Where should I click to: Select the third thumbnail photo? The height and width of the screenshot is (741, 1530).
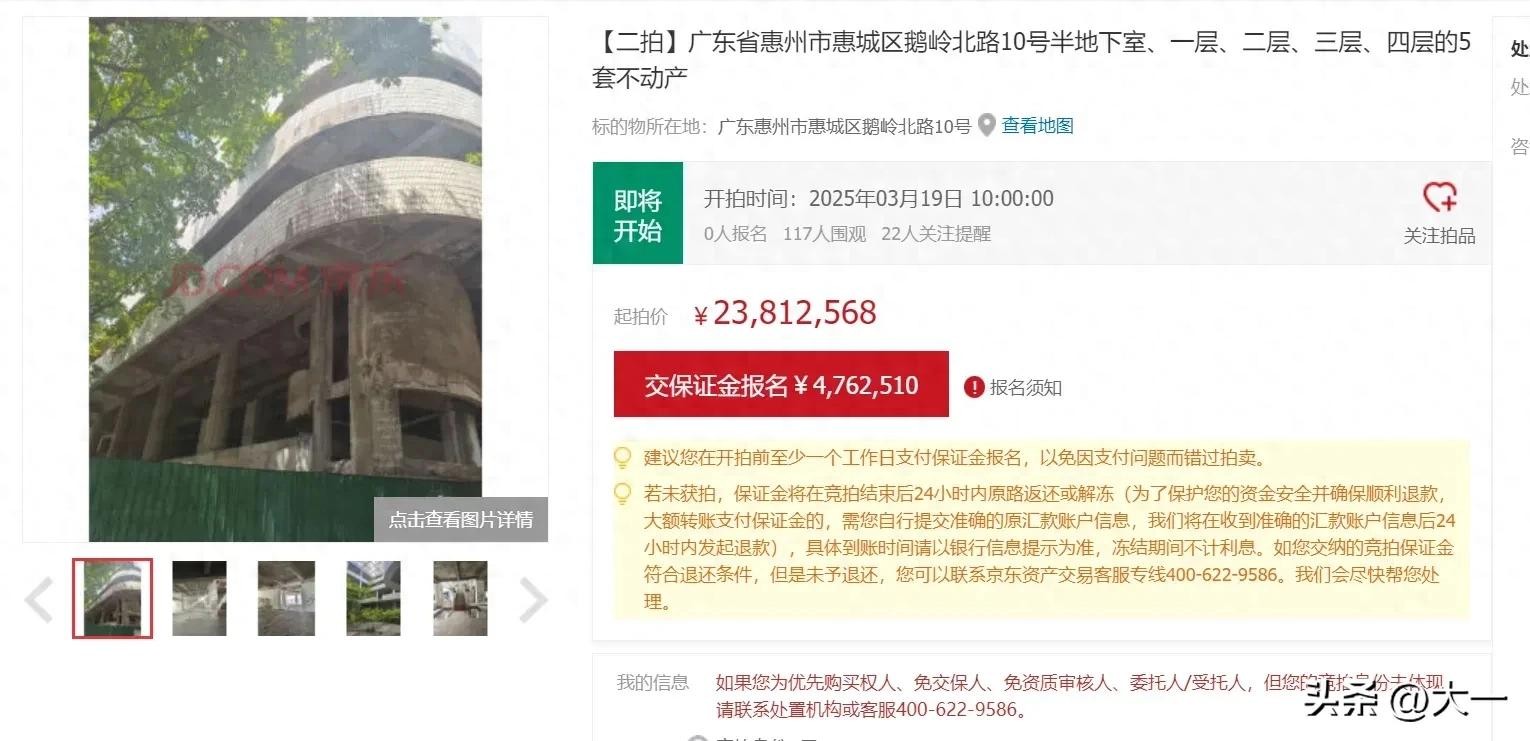(x=286, y=598)
